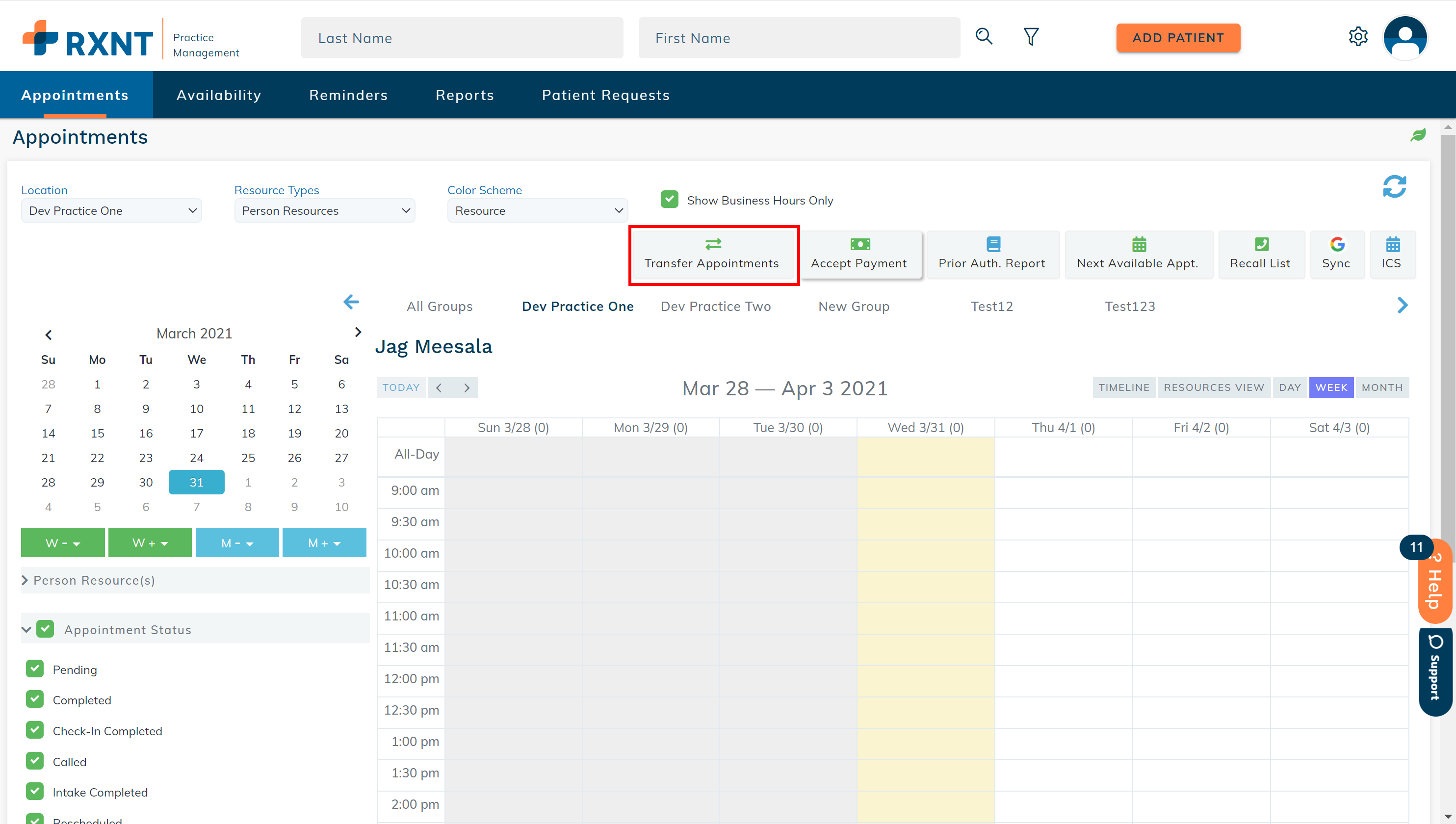Open the W - dropdown button
Screen dimensions: 1456x824
(x=63, y=543)
